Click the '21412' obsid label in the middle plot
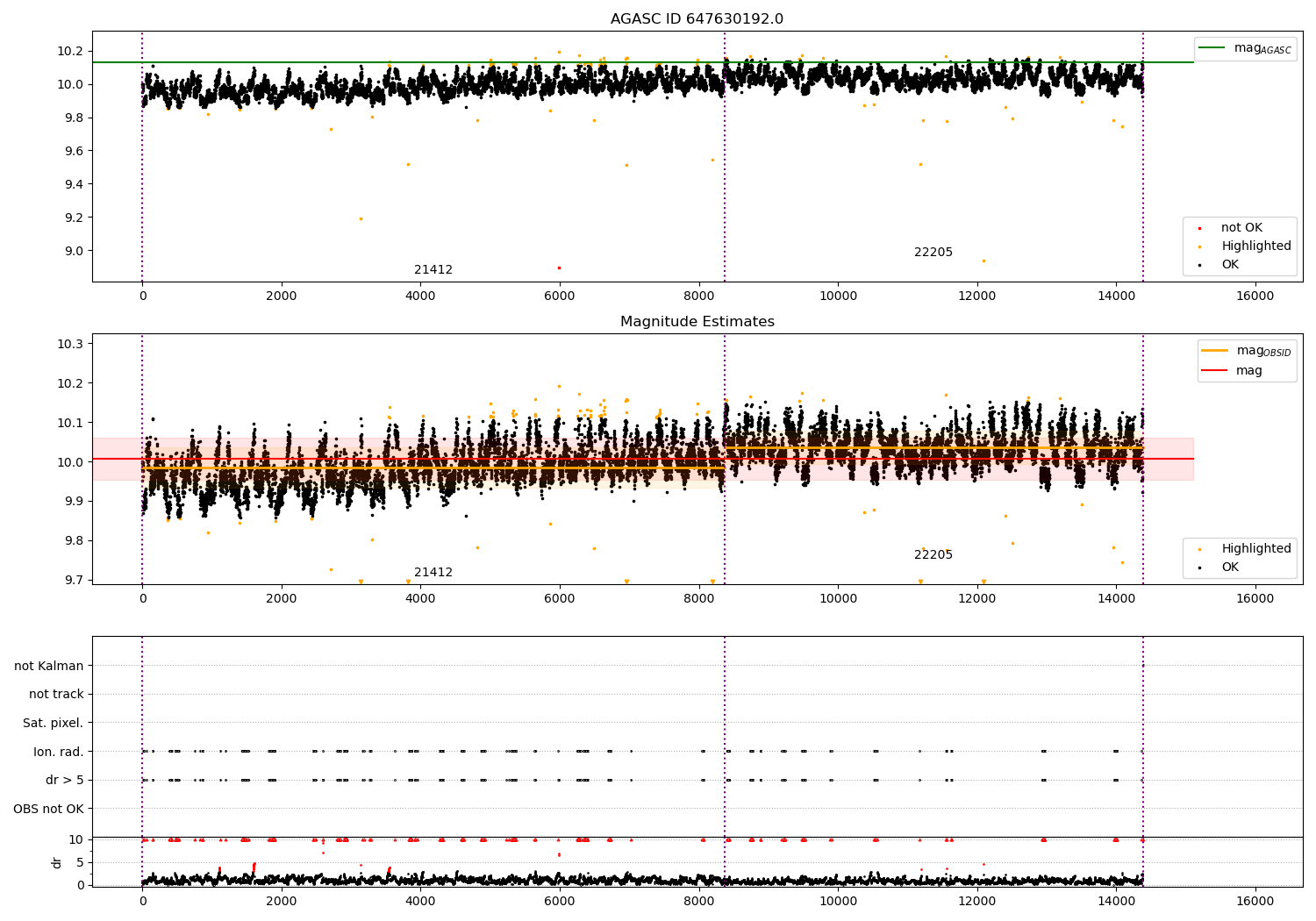The image size is (1316, 921). click(433, 573)
